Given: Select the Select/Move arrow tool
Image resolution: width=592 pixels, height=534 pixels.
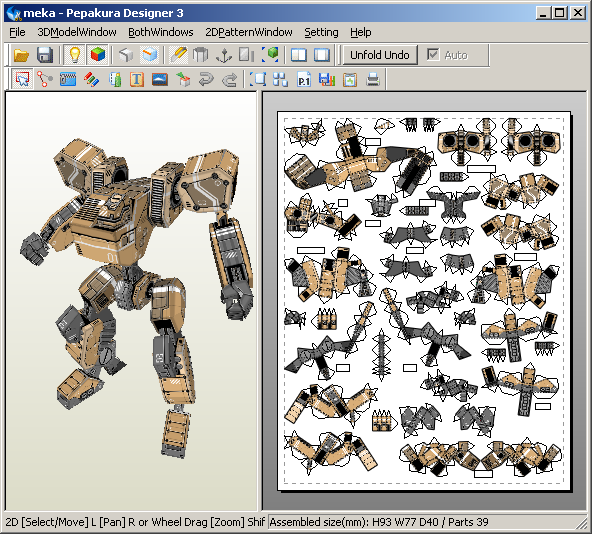Looking at the screenshot, I should (x=22, y=79).
